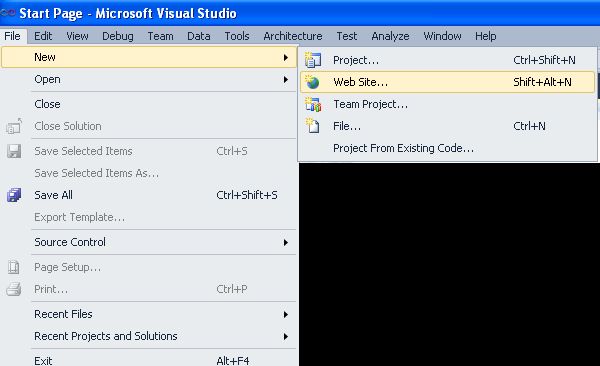
Task: Click the new File document icon
Action: pos(313,126)
